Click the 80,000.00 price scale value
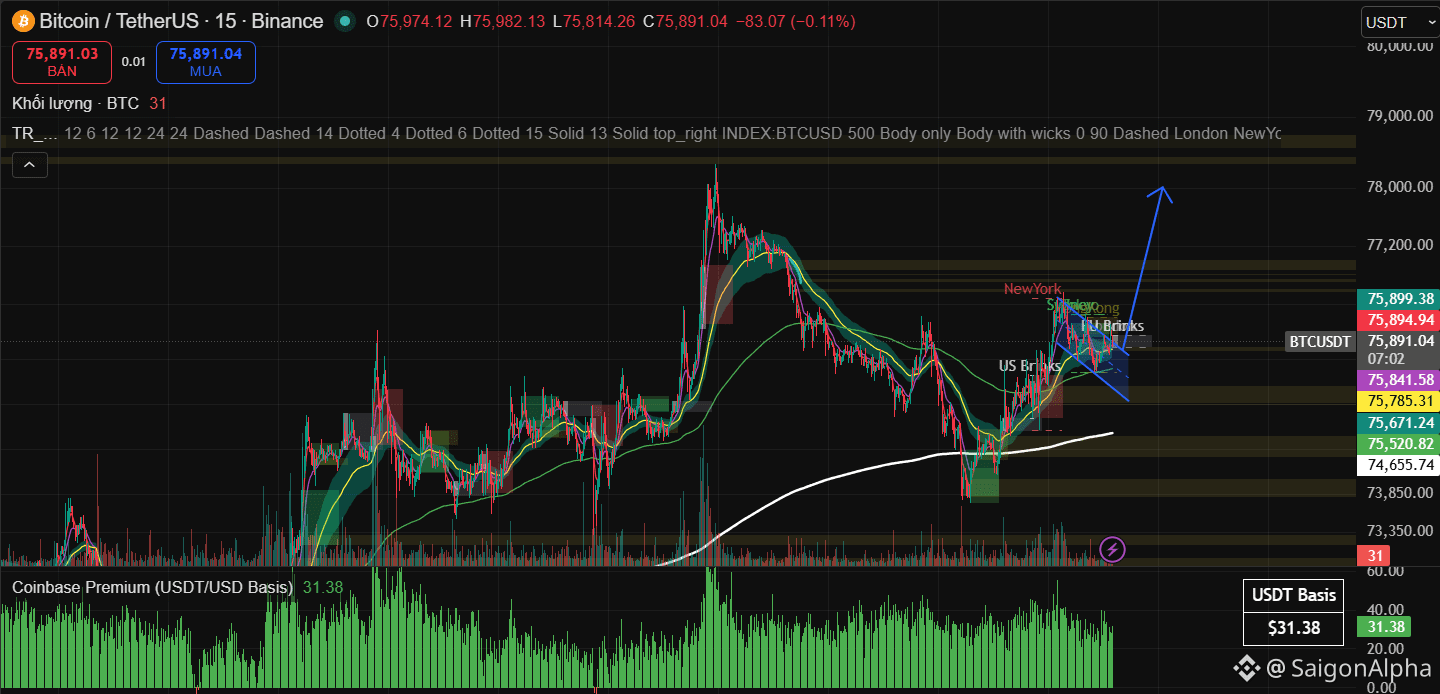 [x=1400, y=46]
